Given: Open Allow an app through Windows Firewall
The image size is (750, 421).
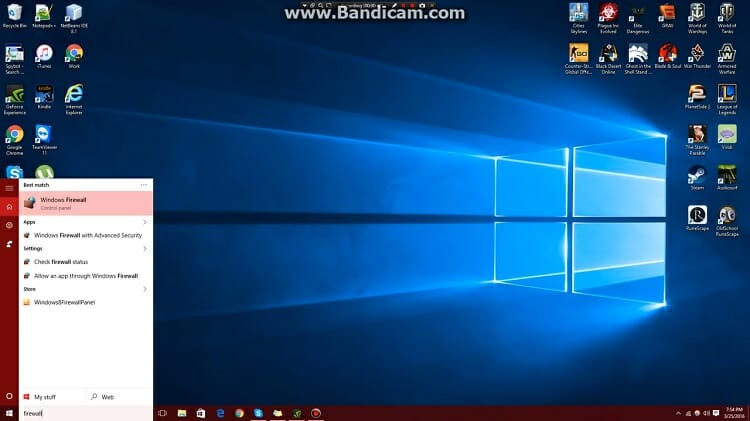Looking at the screenshot, I should pos(86,276).
